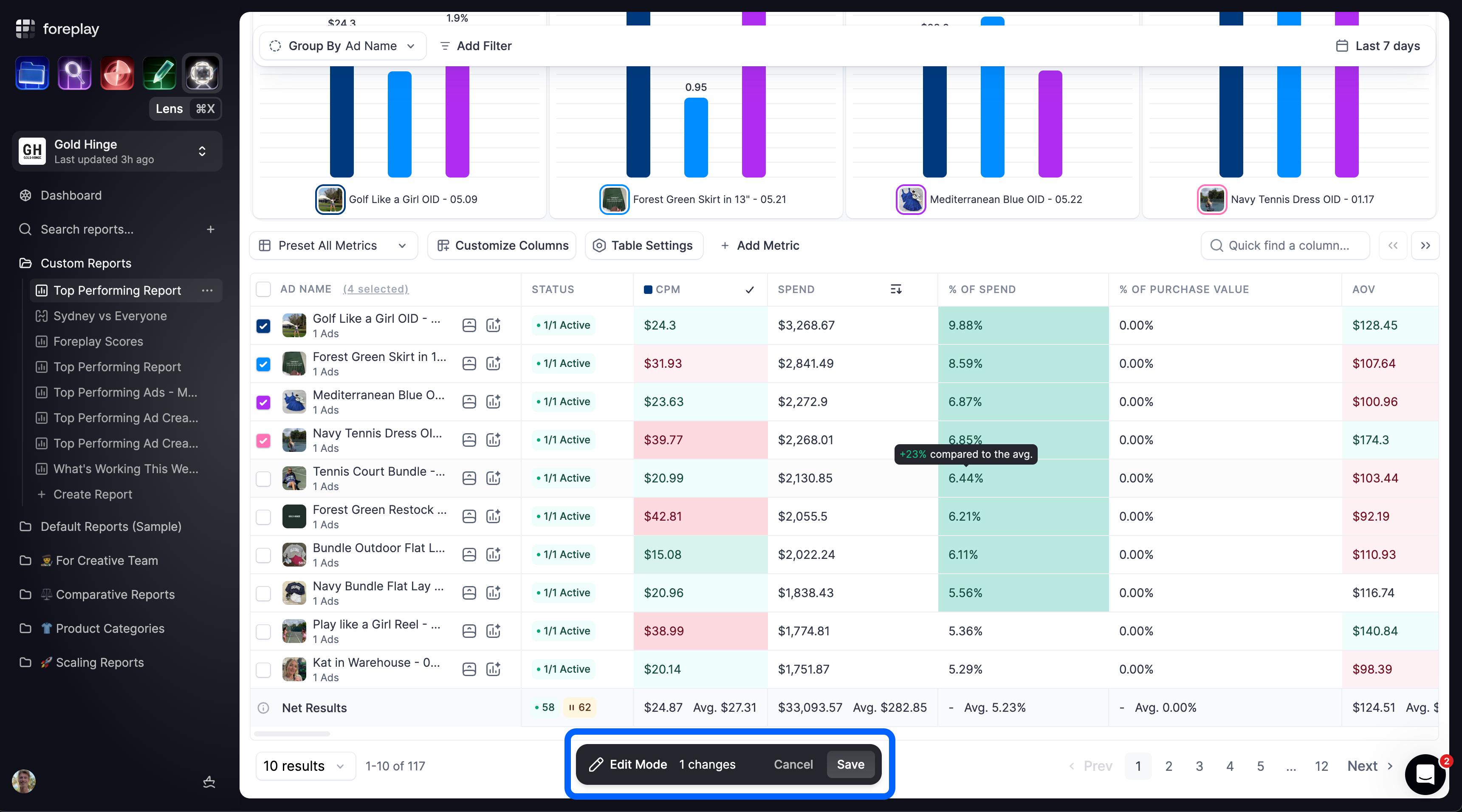Uncheck the Golf Like a Girl OID row
Screen dimensions: 1462x812
pos(263,326)
